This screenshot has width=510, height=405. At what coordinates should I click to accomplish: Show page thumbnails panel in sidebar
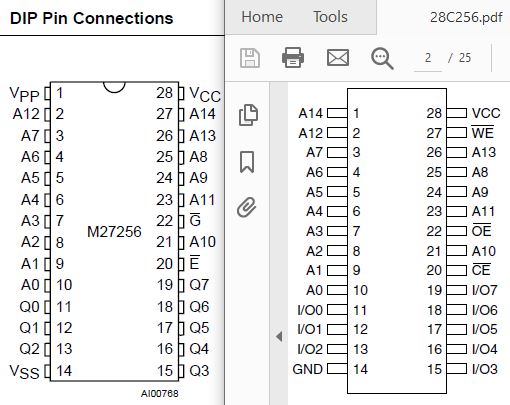coord(248,115)
